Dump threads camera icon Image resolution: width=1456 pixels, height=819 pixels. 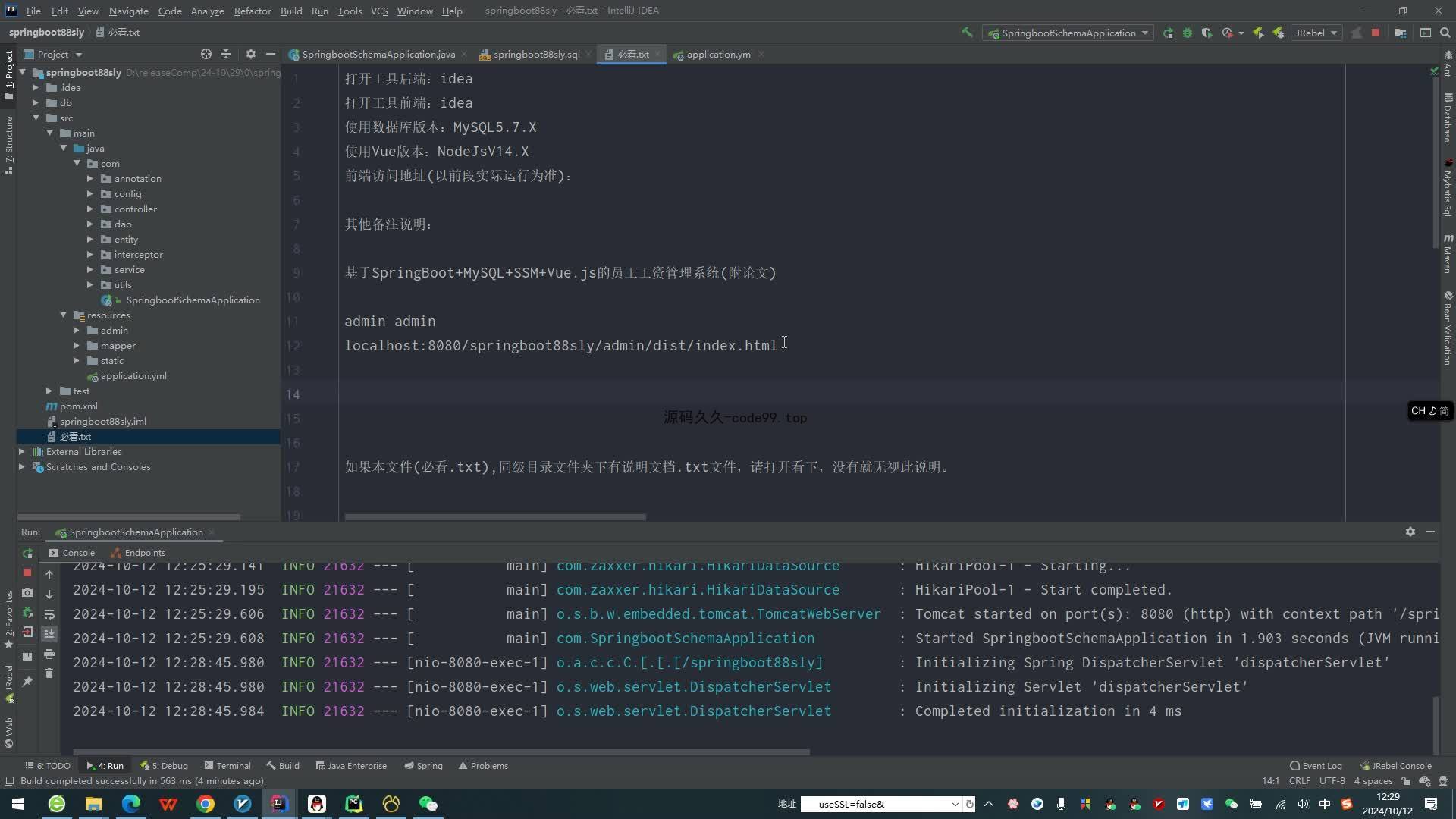pyautogui.click(x=27, y=592)
